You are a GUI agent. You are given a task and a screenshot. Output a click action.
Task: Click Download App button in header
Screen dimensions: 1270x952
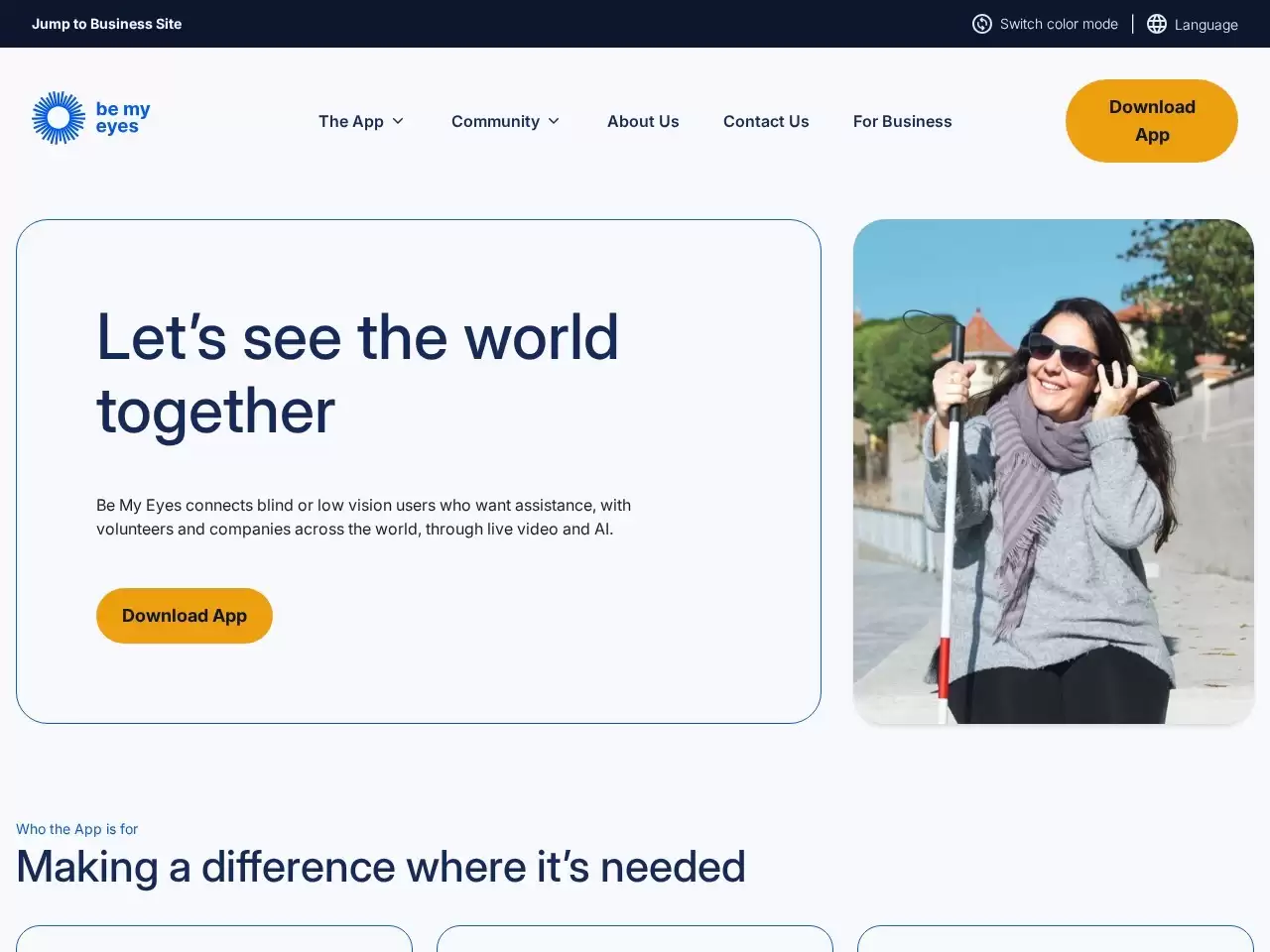1152,121
